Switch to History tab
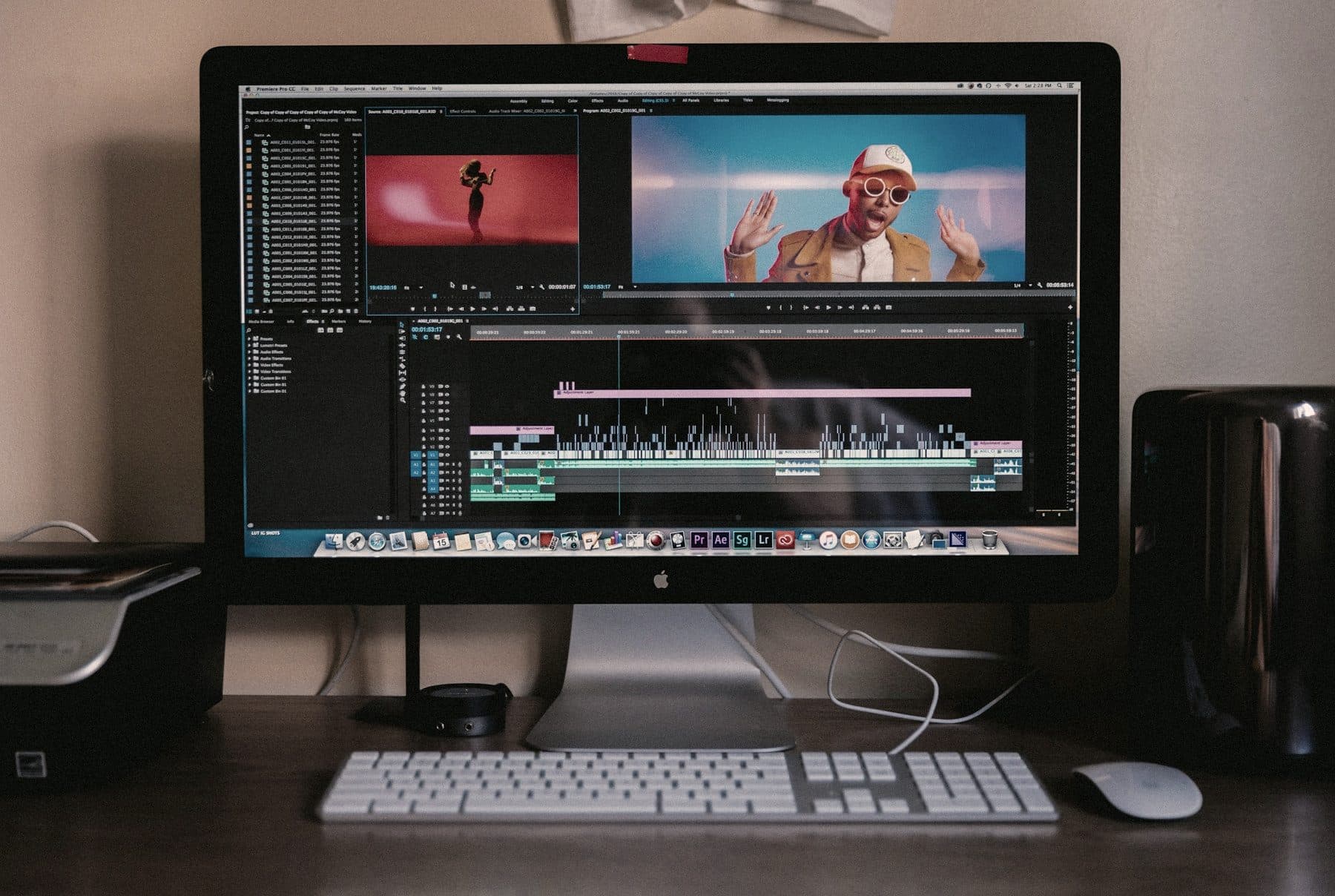The width and height of the screenshot is (1335, 896). point(365,321)
